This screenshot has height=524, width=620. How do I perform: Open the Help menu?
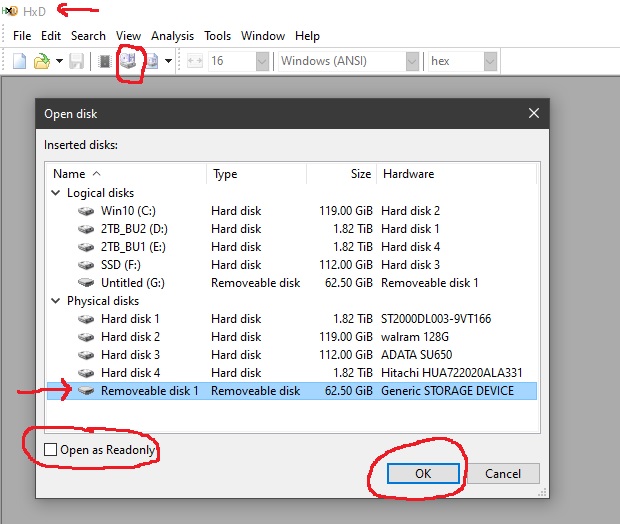[x=307, y=36]
